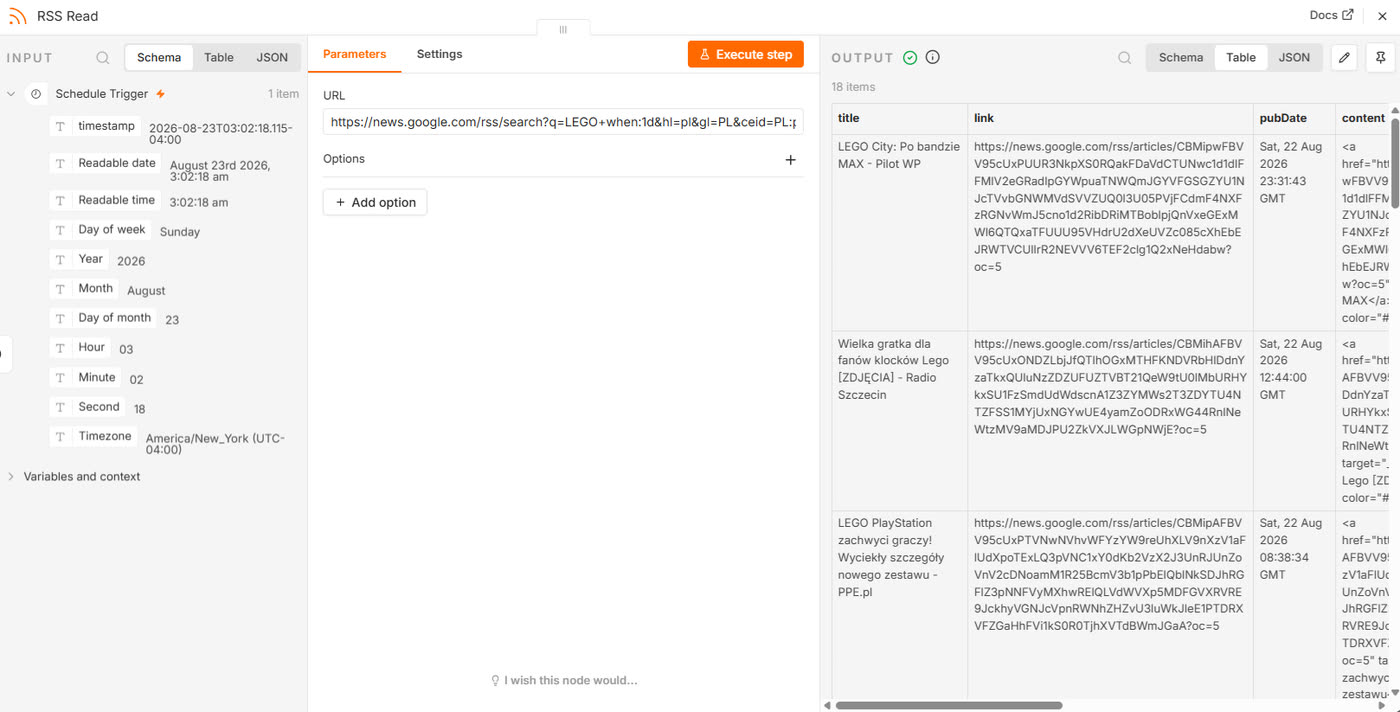Click the Schedule Trigger clock icon
Image resolution: width=1400 pixels, height=712 pixels.
[x=36, y=94]
